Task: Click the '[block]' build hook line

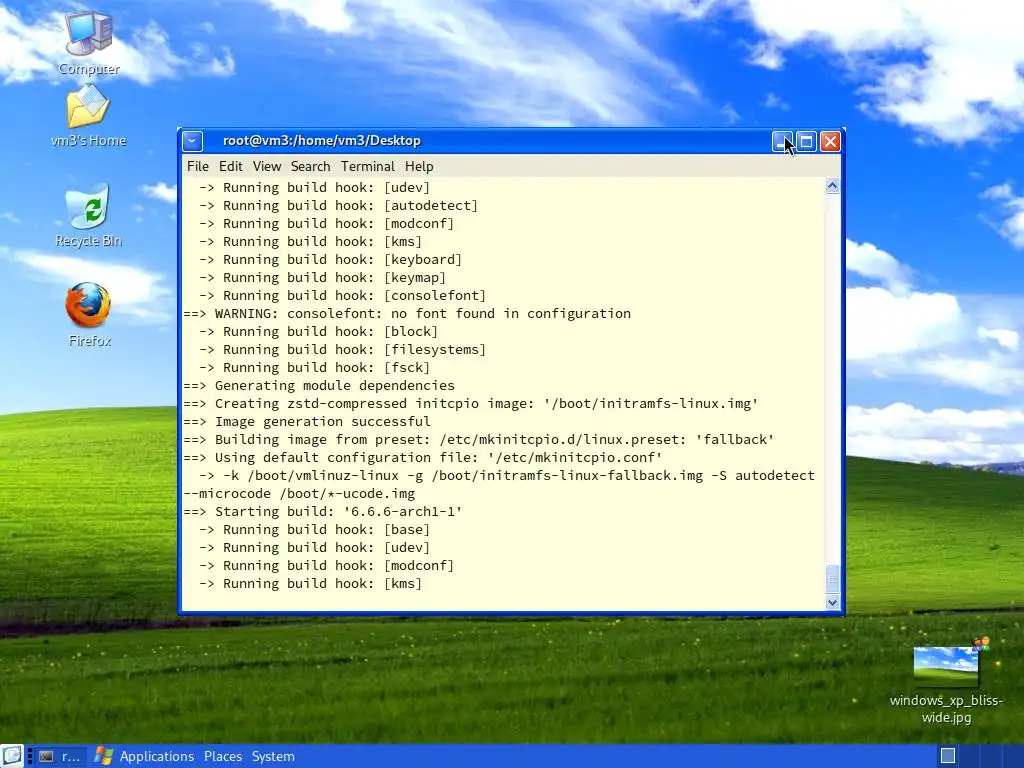Action: [x=319, y=331]
